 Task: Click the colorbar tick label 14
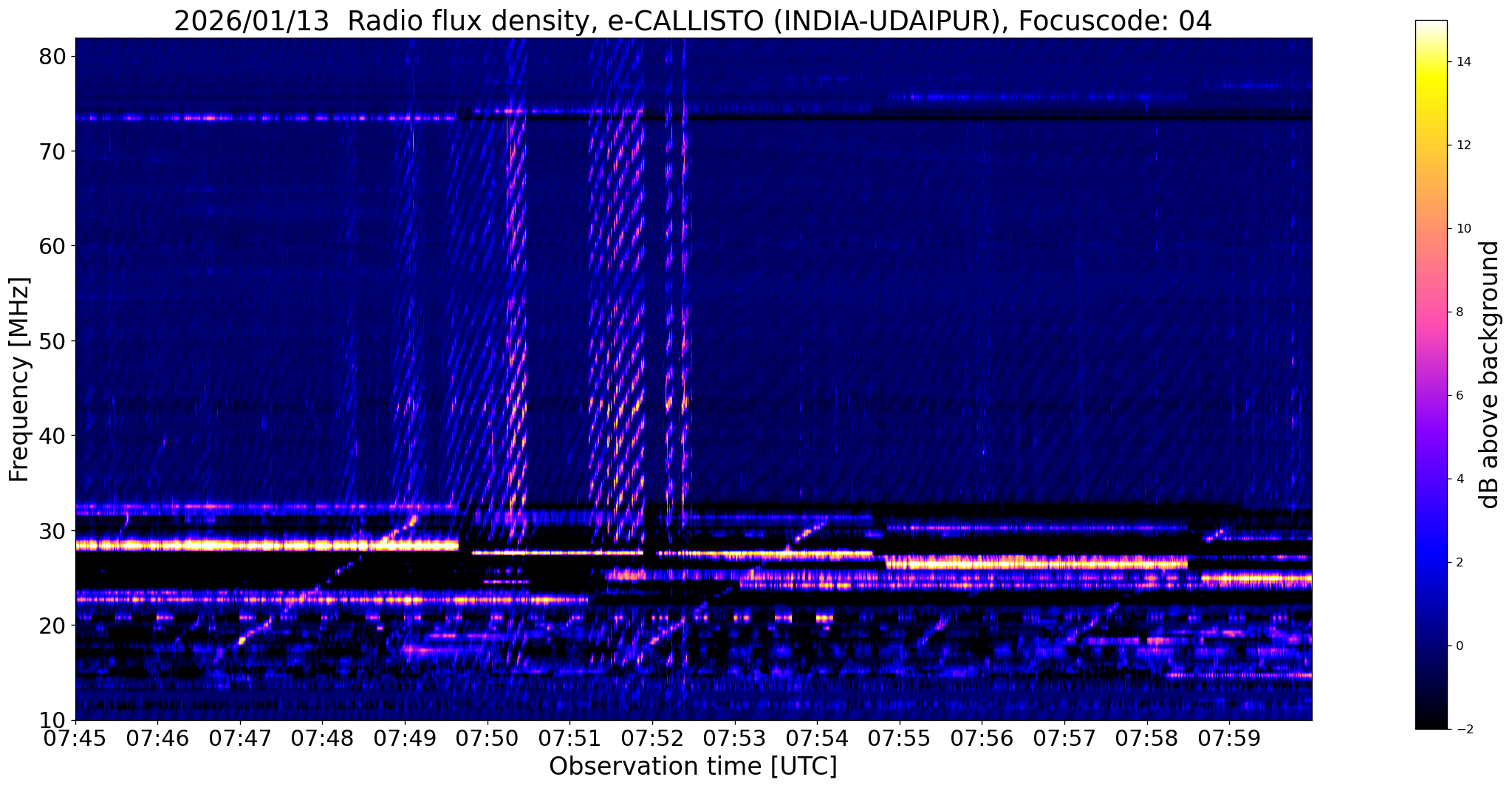click(x=1463, y=62)
